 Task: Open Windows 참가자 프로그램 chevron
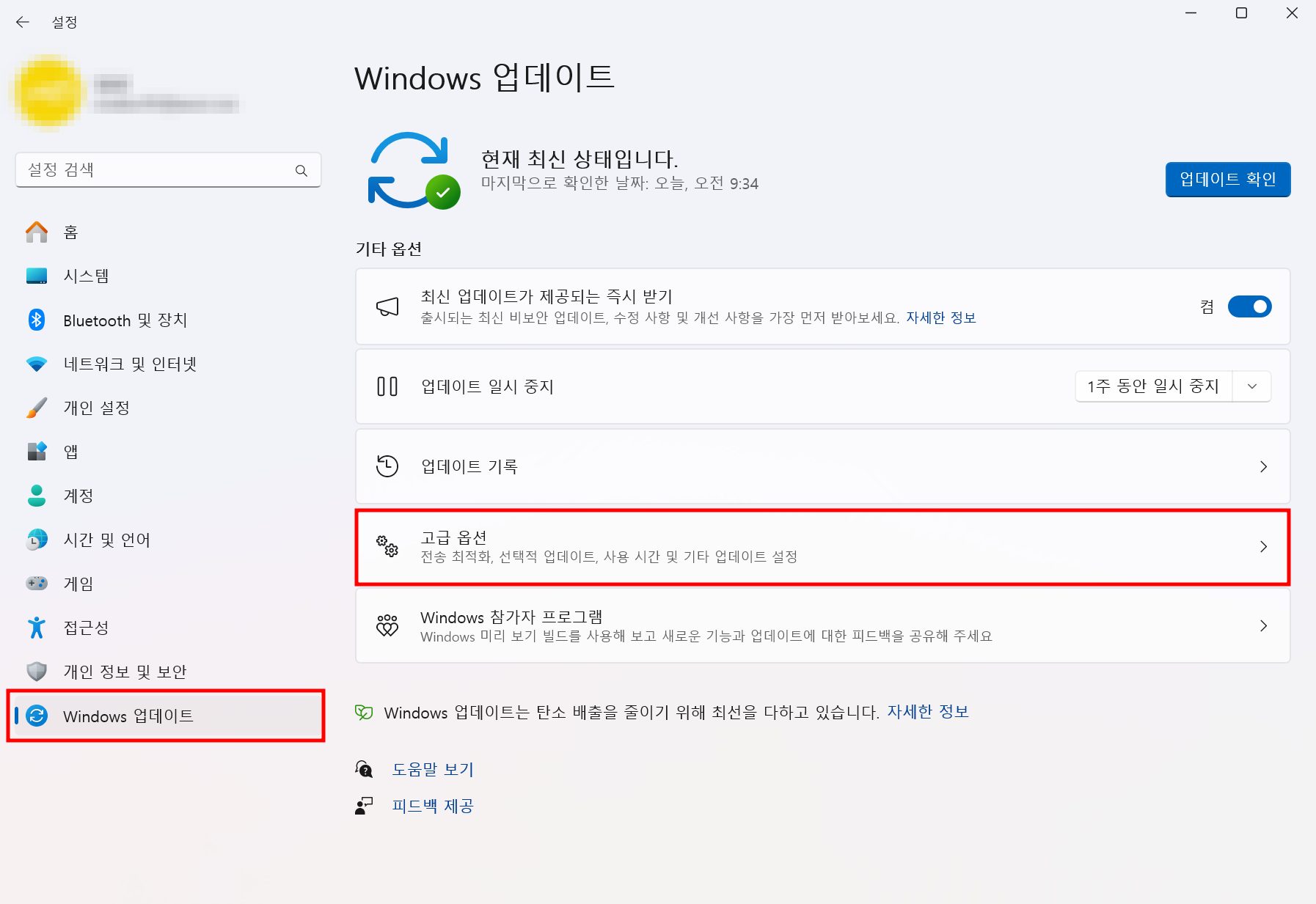pyautogui.click(x=1263, y=625)
